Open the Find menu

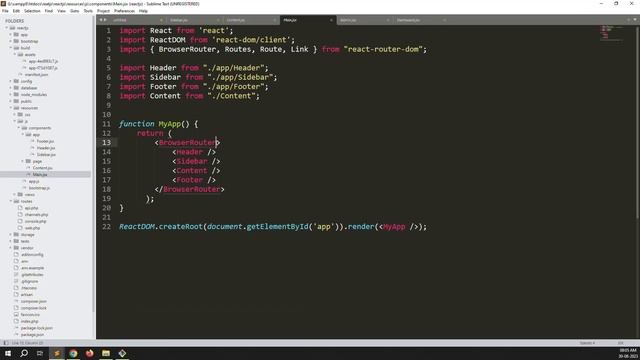pos(49,11)
